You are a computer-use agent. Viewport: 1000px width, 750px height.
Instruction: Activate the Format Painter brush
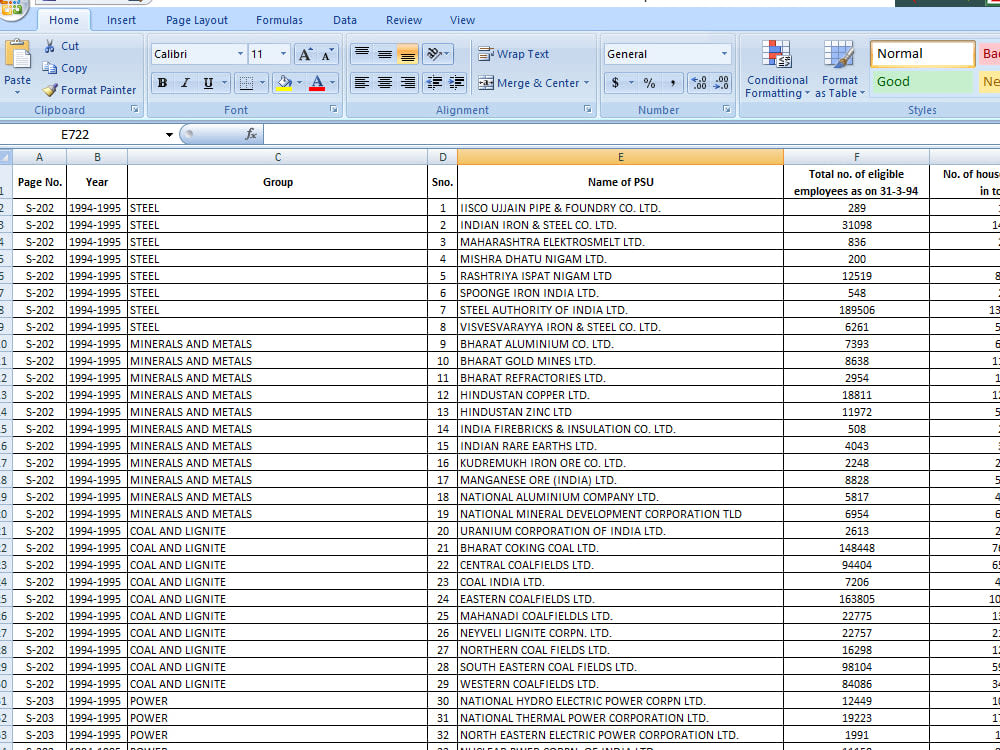click(90, 90)
